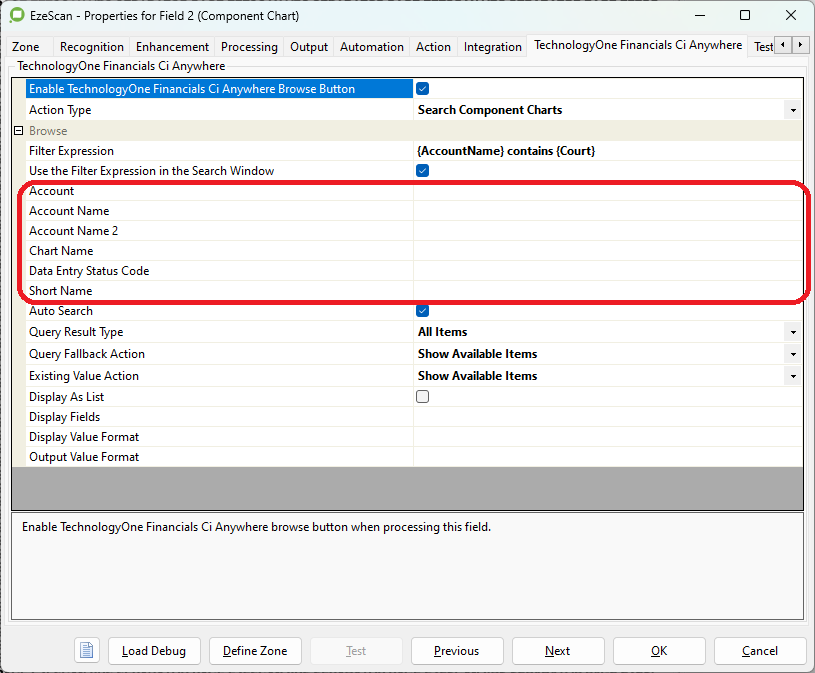Image resolution: width=815 pixels, height=673 pixels.
Task: Click the Filter Expression value field
Action: pos(606,151)
